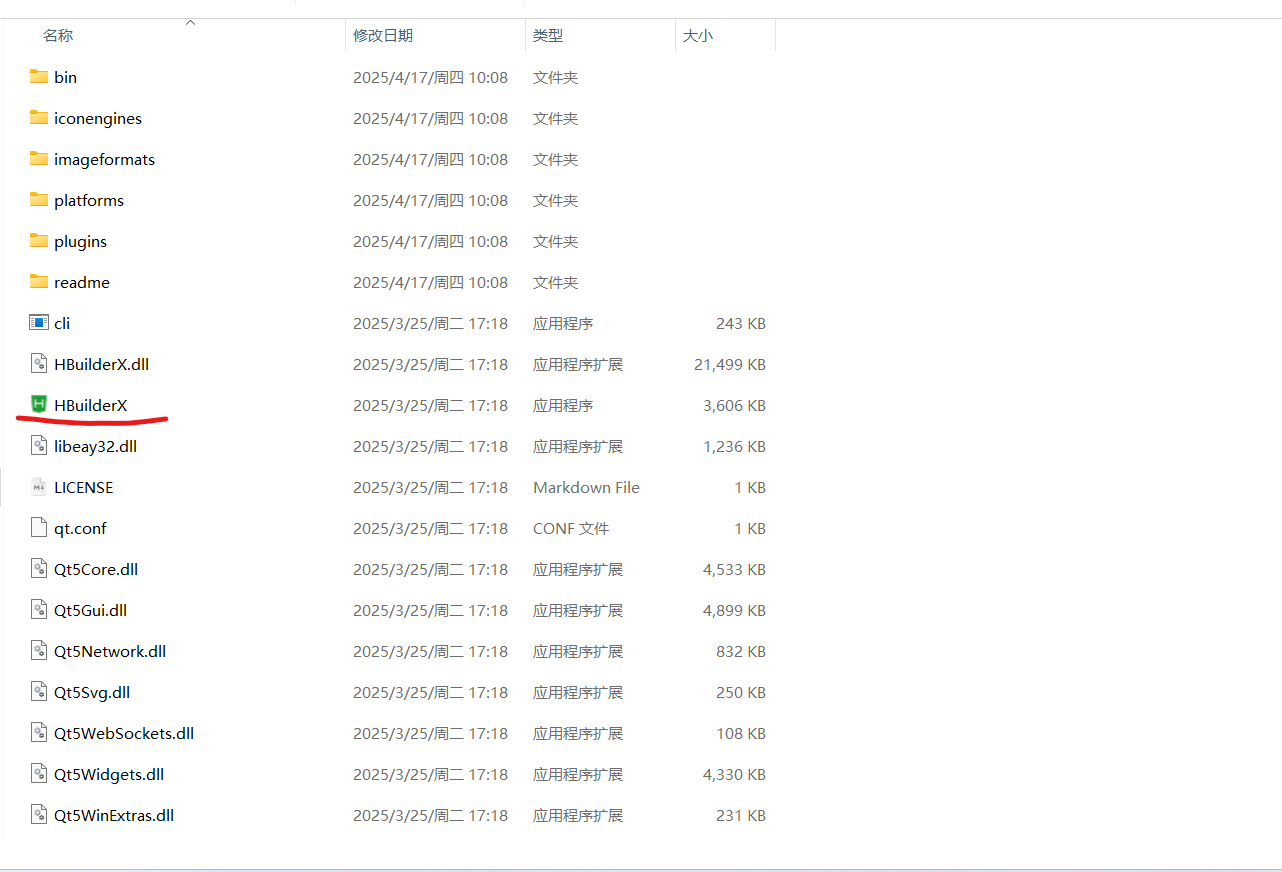Select the platforms folder icon
The image size is (1282, 872).
(x=39, y=200)
